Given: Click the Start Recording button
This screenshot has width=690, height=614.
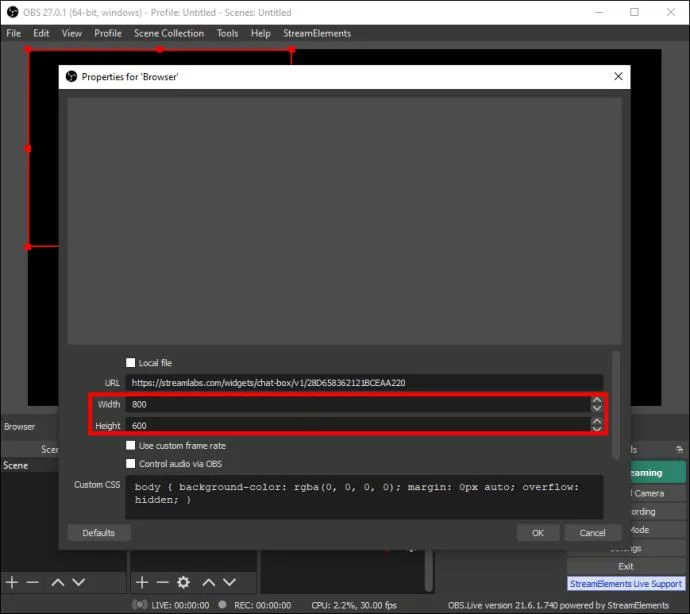Looking at the screenshot, I should (x=658, y=511).
